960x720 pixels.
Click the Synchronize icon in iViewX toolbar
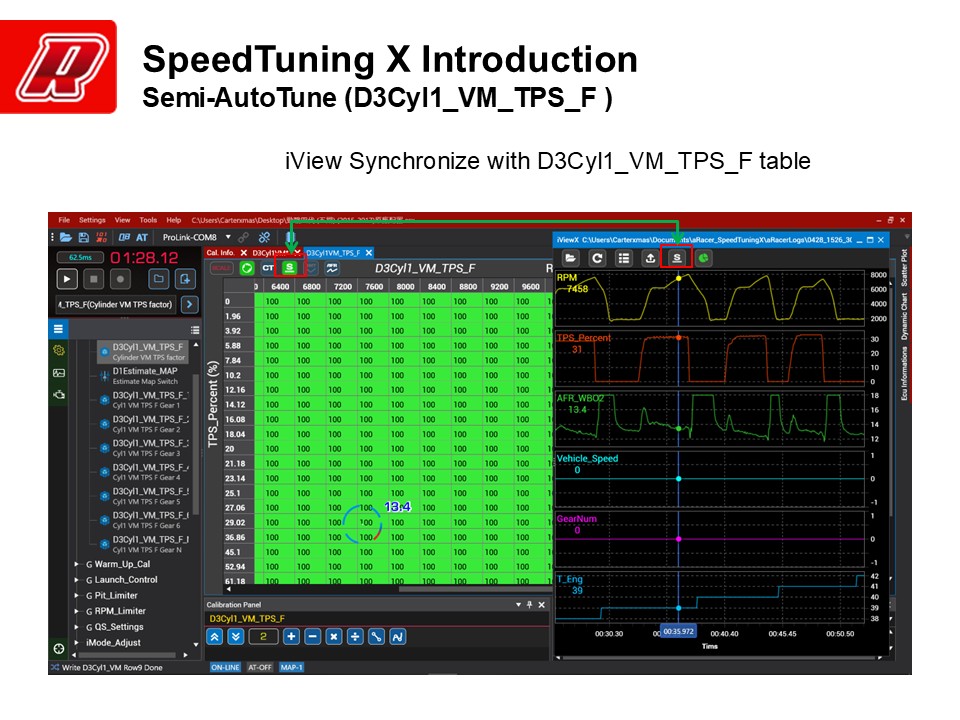click(x=676, y=258)
